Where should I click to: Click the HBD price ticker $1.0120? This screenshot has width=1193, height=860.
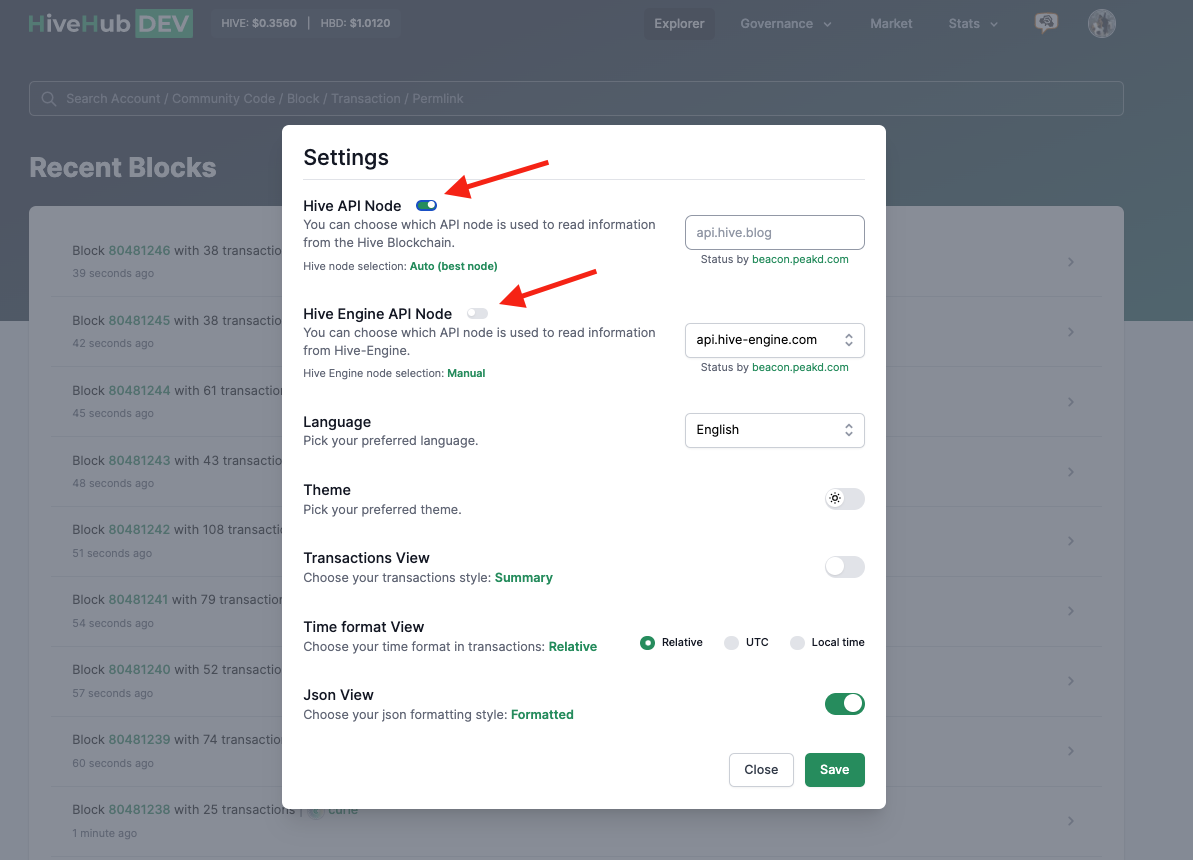pos(355,23)
